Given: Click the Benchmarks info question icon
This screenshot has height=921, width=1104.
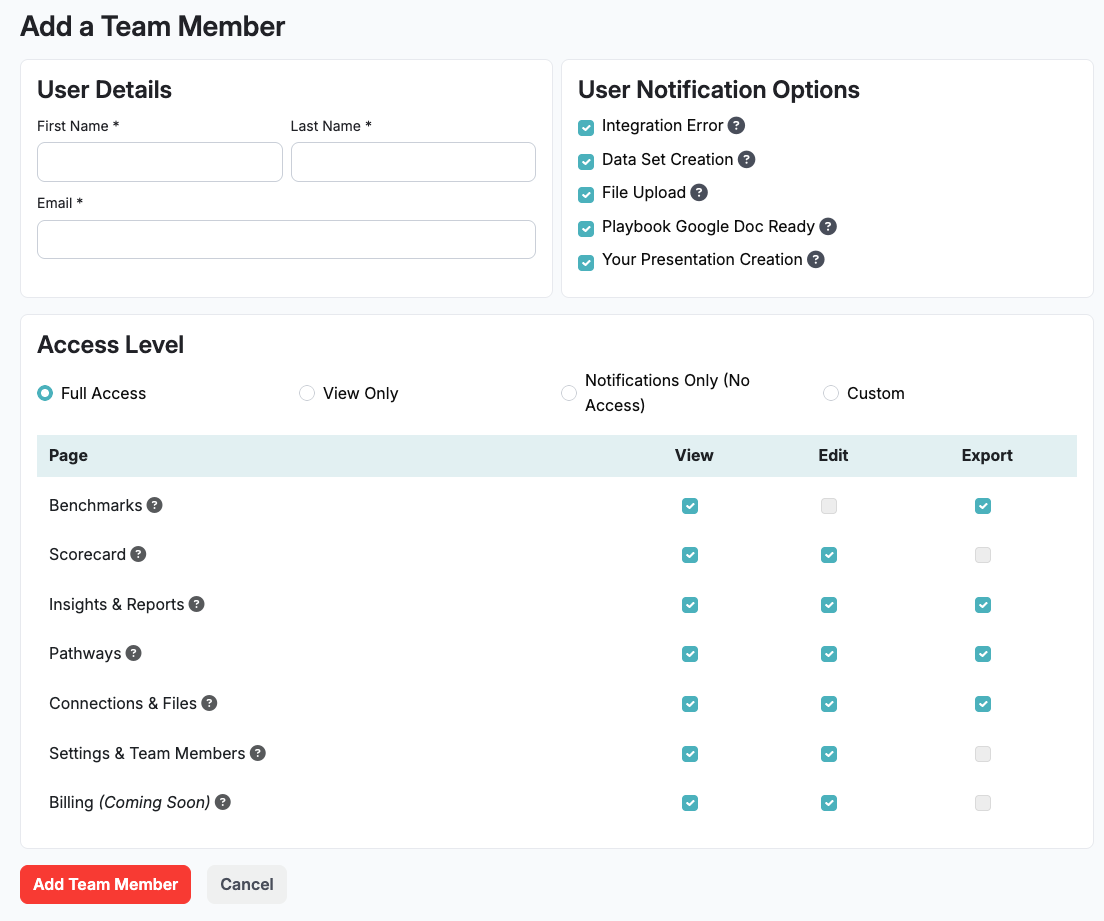Looking at the screenshot, I should (x=155, y=506).
